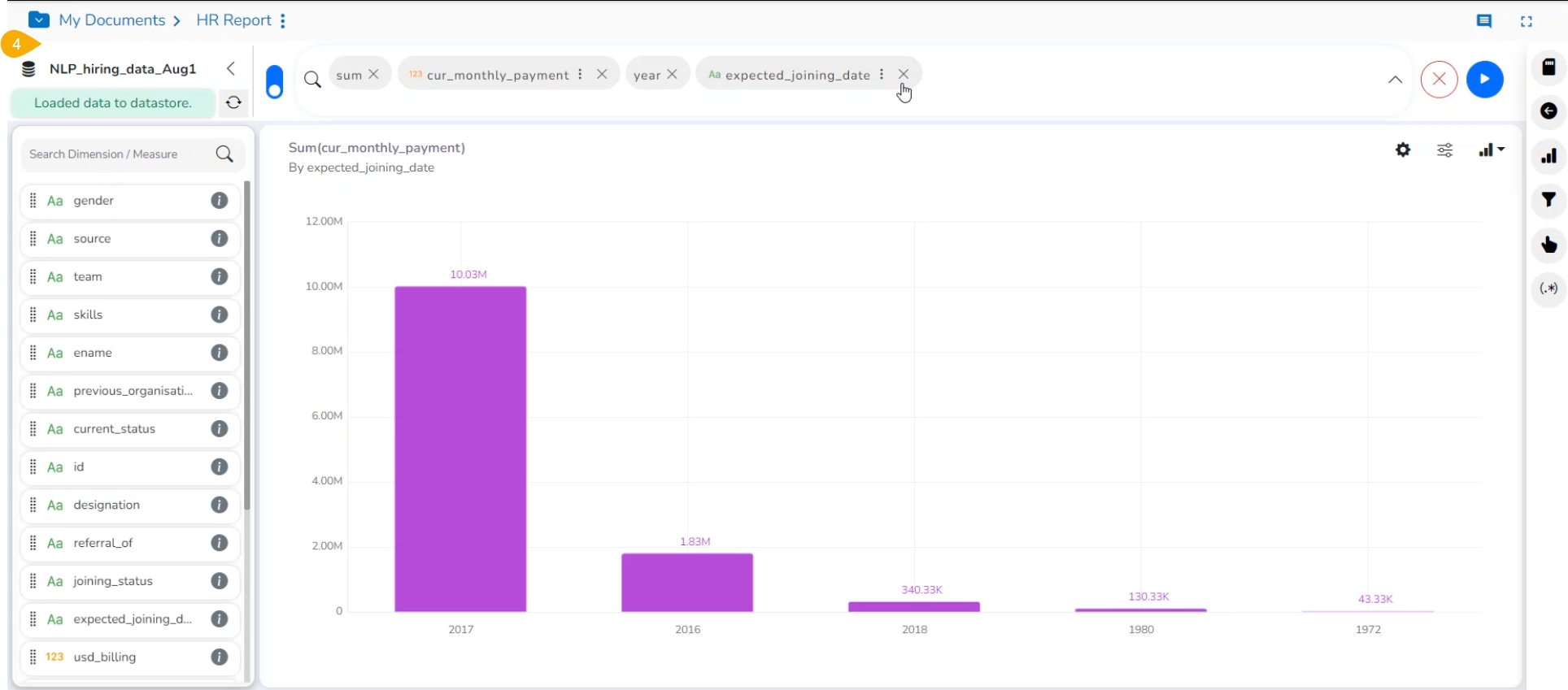Viewport: 1568px width, 690px height.
Task: Open the filter funnel icon in sidebar
Action: coord(1548,200)
